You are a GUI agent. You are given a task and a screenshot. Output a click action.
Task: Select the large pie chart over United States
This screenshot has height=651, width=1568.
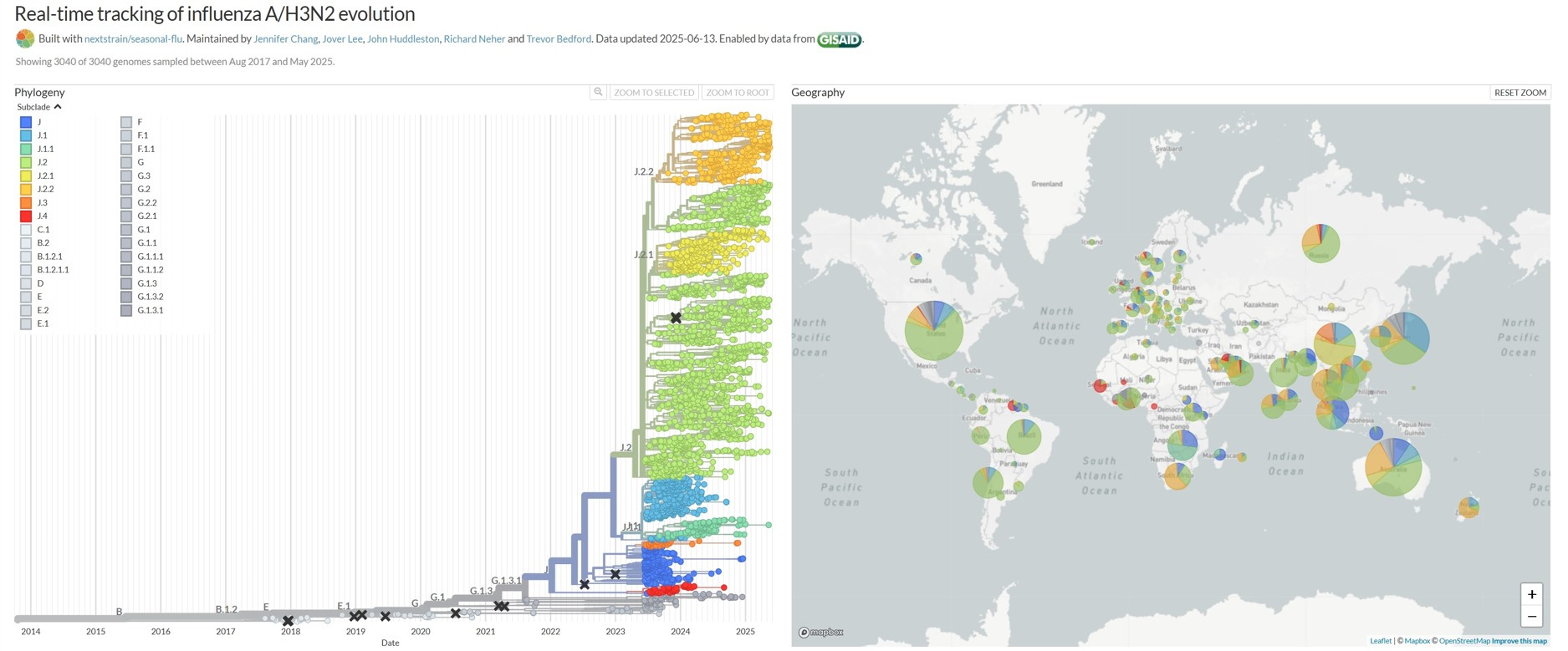point(934,331)
